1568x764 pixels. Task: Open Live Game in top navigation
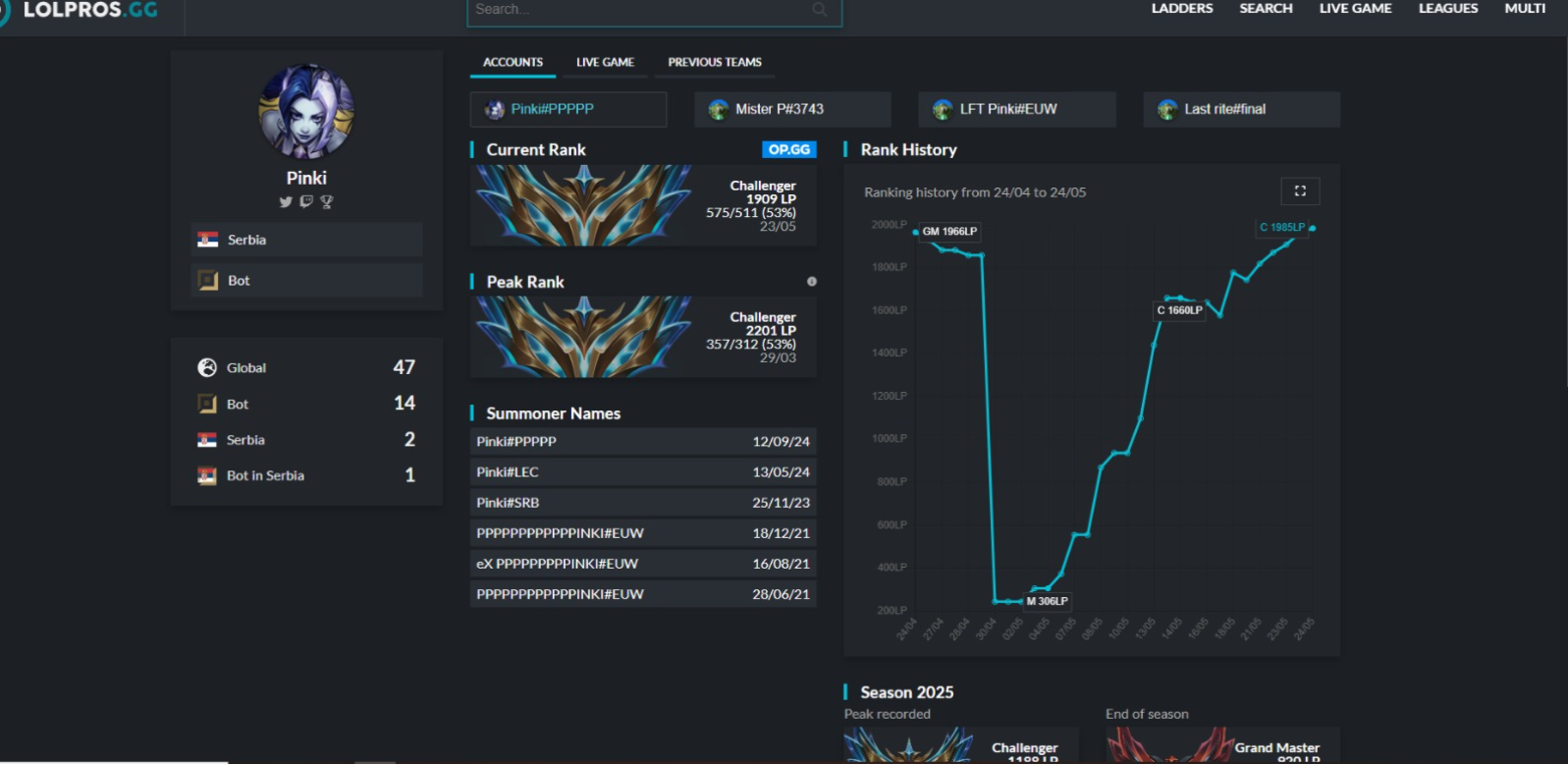click(x=1355, y=9)
